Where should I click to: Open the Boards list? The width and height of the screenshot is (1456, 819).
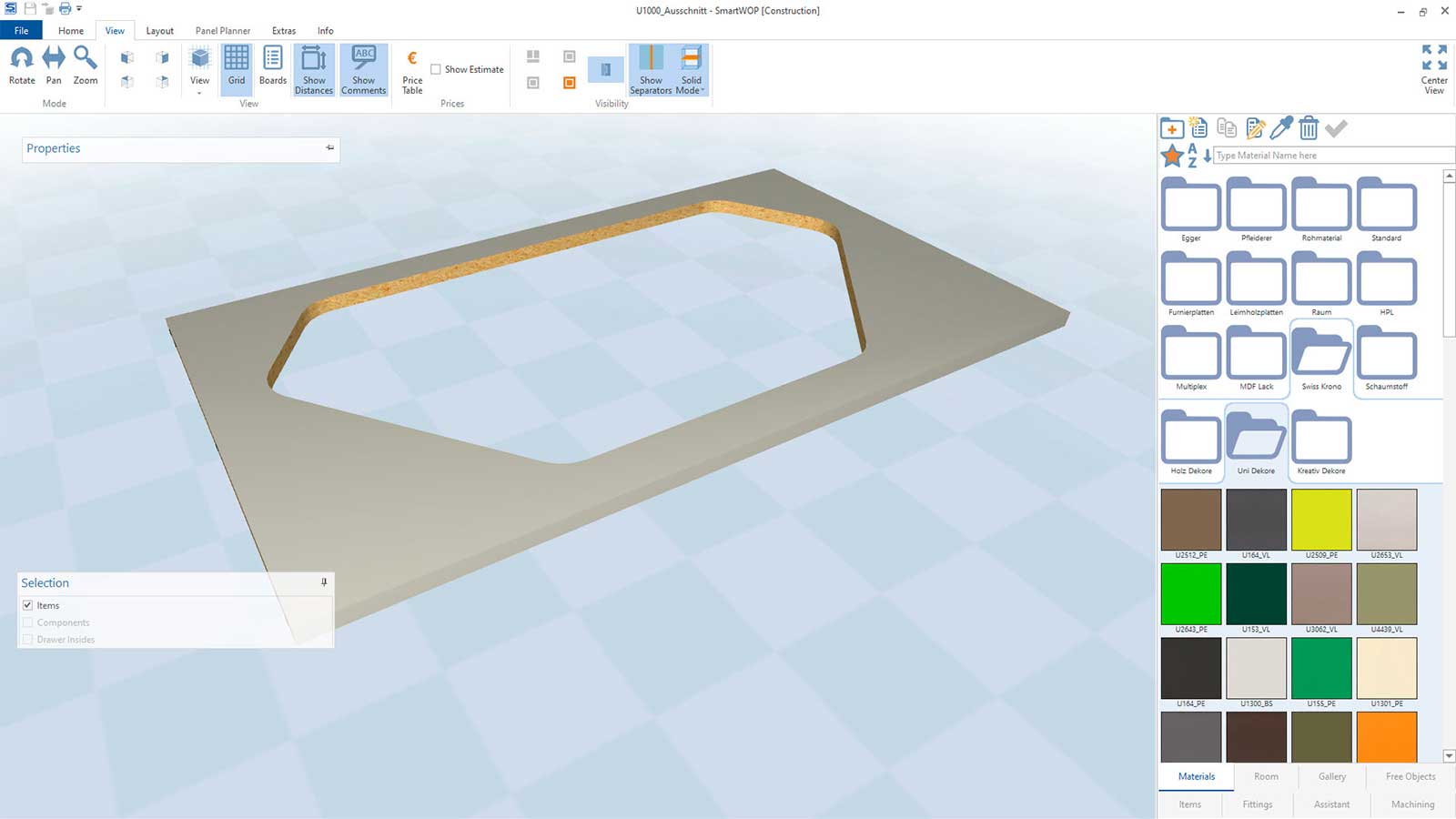[272, 66]
